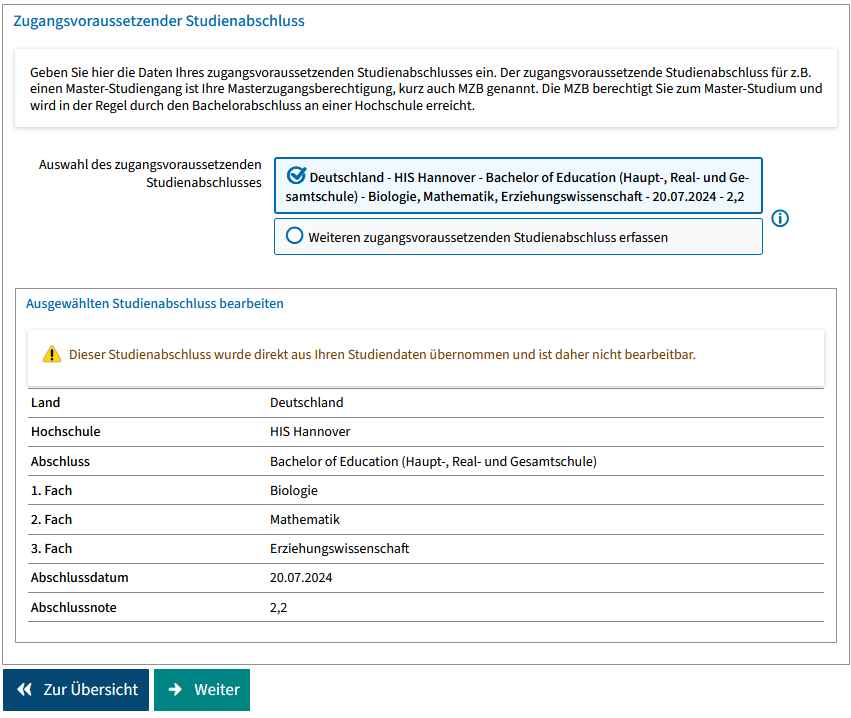Go back via the Zur Übersicht button

click(x=76, y=690)
